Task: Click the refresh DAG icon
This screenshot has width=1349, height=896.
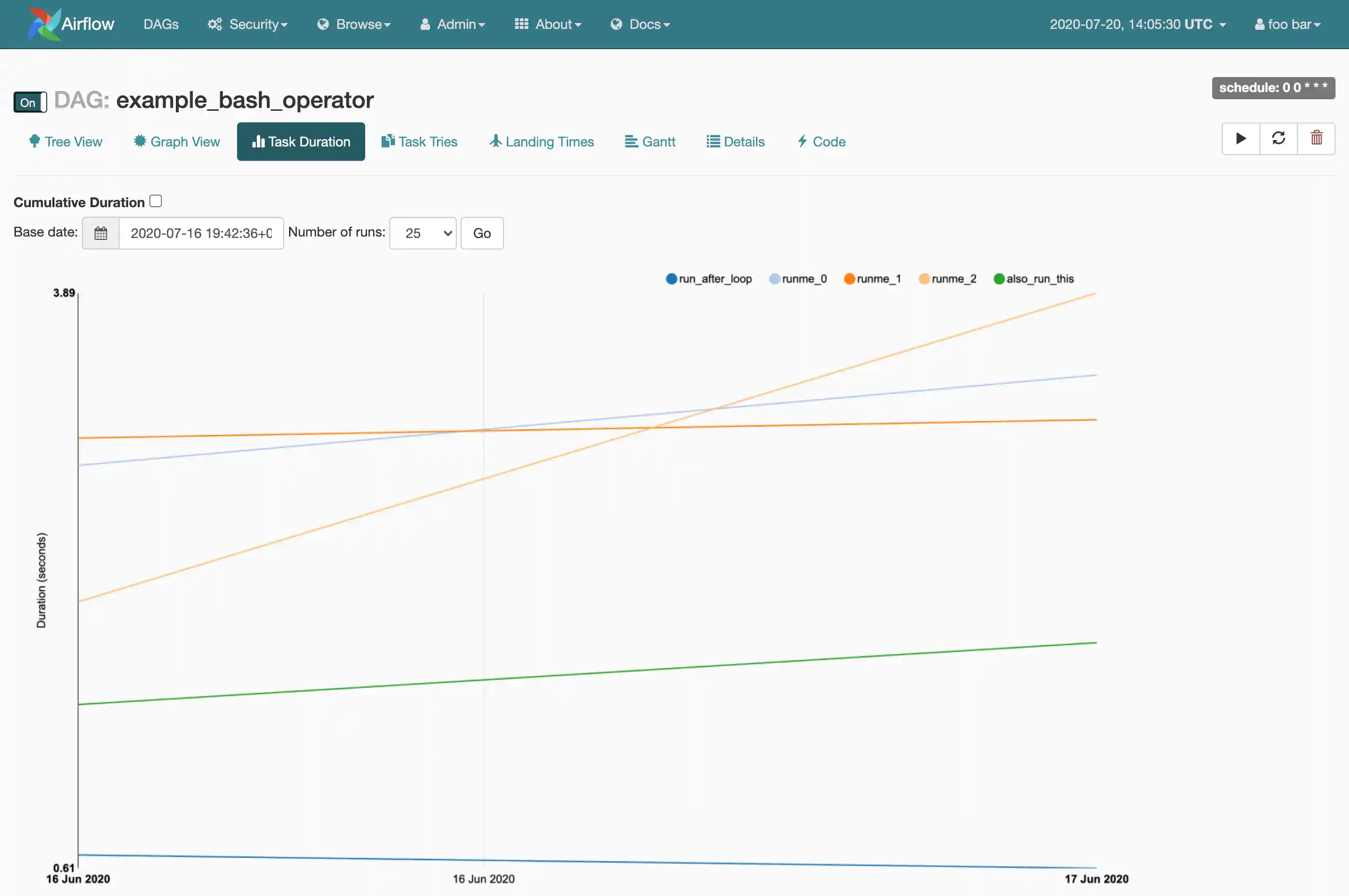Action: click(x=1278, y=138)
